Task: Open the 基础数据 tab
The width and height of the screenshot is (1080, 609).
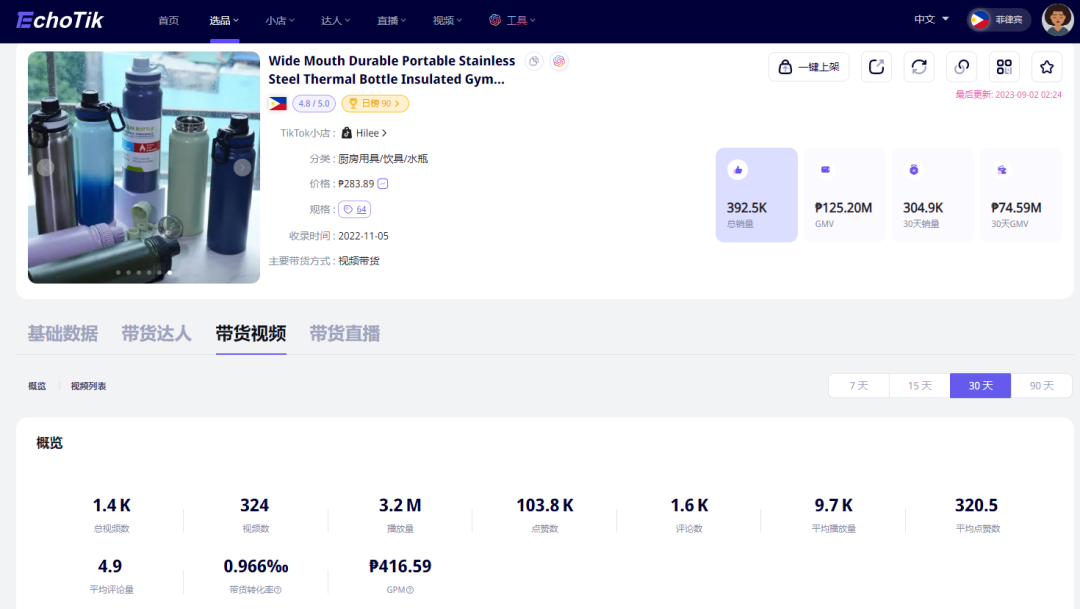Action: point(63,334)
